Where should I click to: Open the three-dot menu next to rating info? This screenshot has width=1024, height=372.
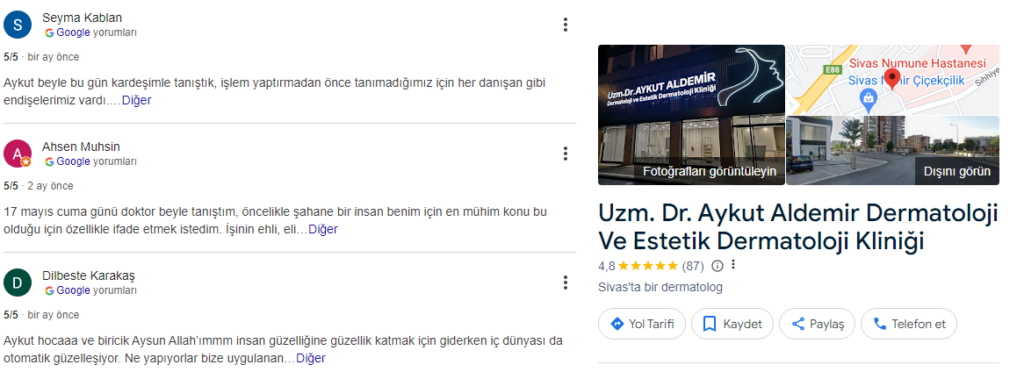(733, 265)
